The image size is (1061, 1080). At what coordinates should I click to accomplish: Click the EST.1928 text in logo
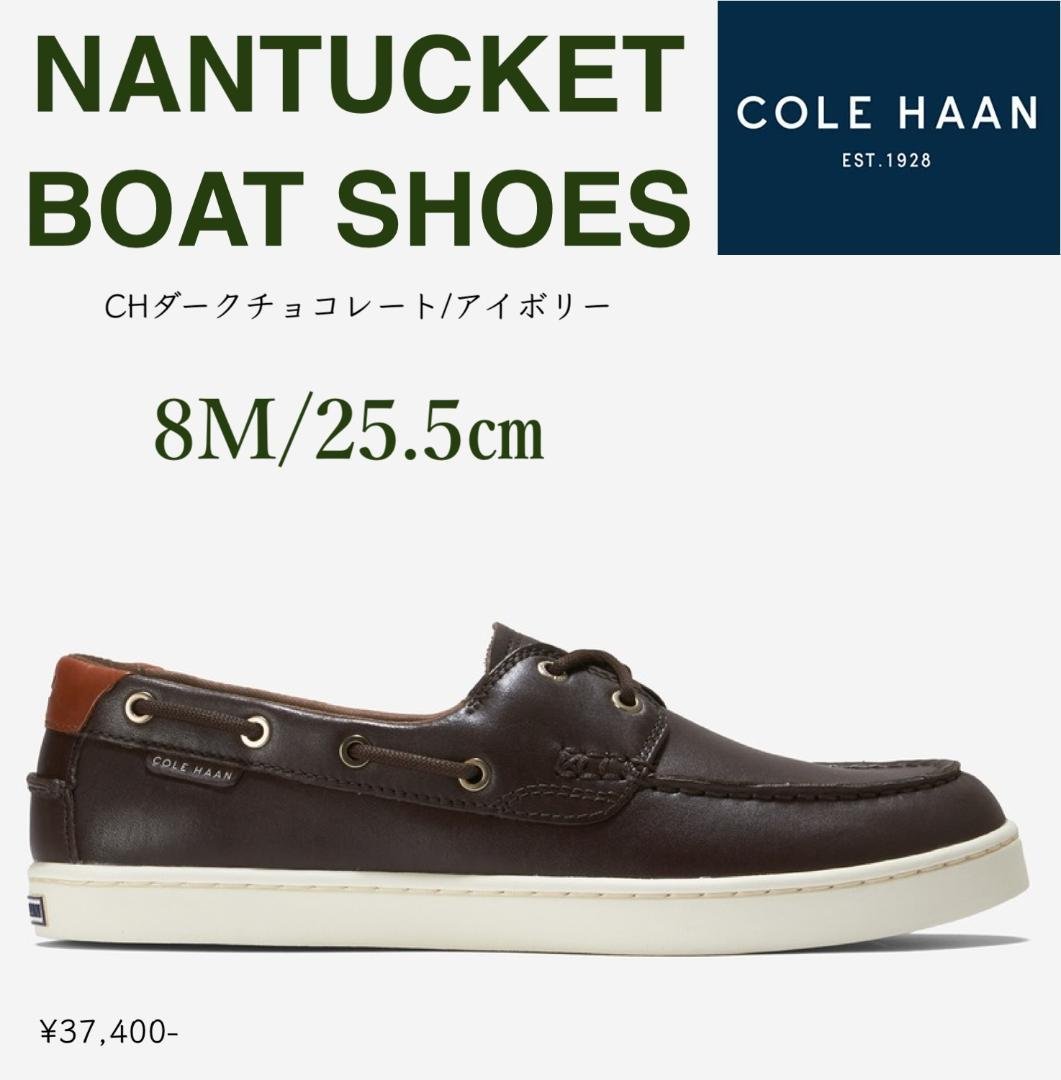[886, 161]
